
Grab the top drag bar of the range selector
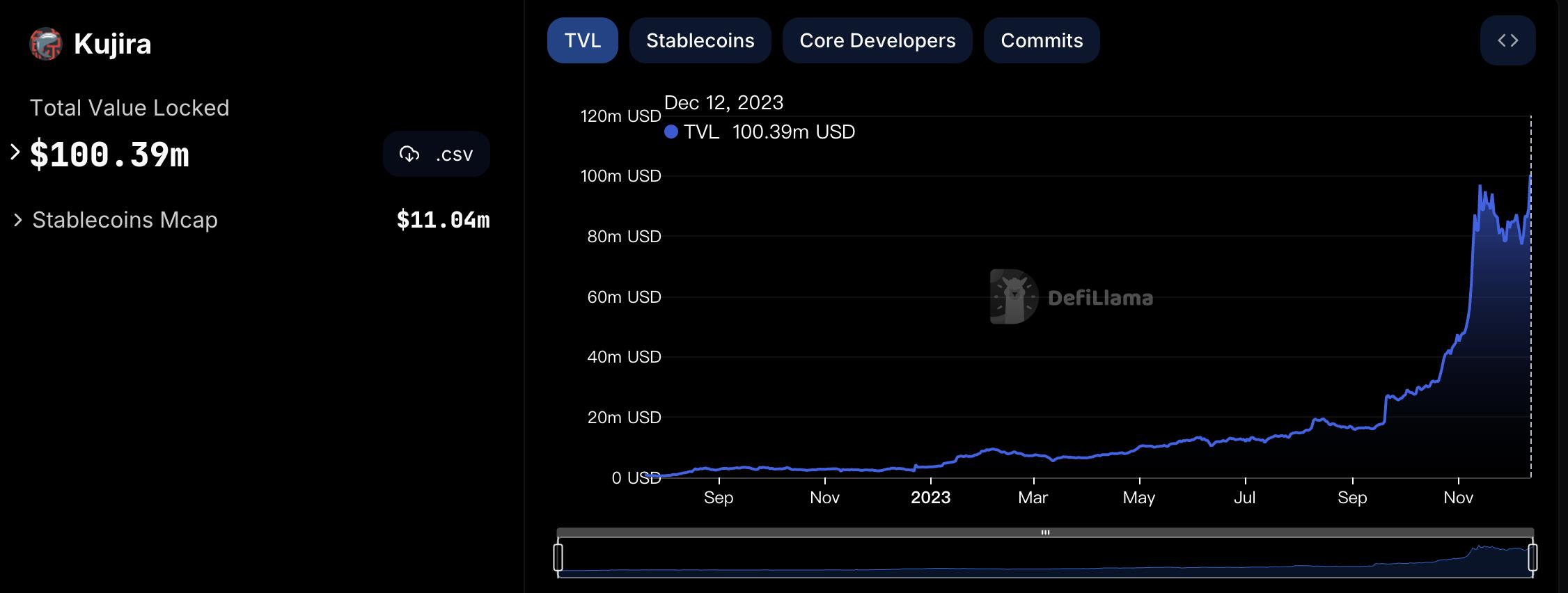(1044, 532)
